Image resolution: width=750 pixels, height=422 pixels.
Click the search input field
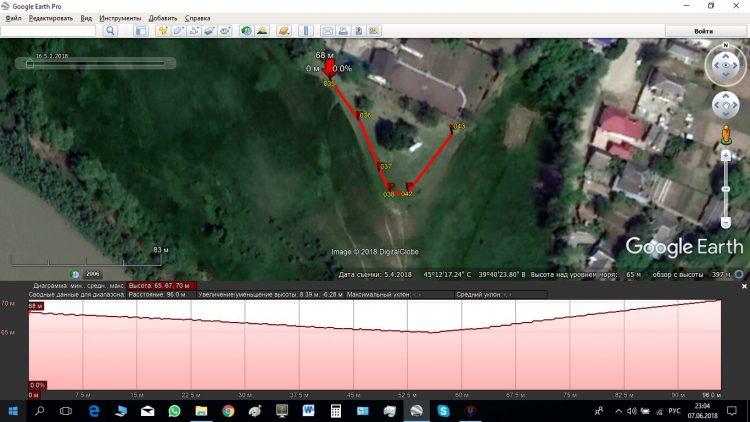coord(48,31)
